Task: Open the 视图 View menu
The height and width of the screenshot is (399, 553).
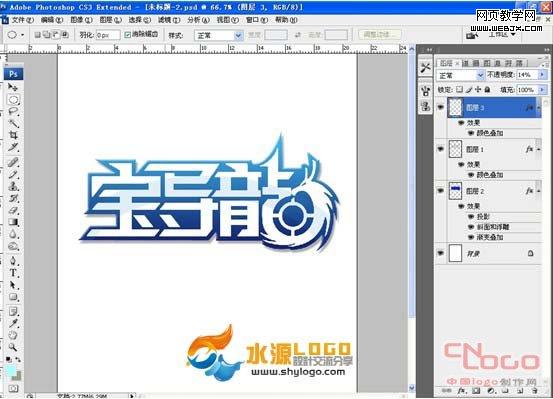Action: click(x=227, y=20)
